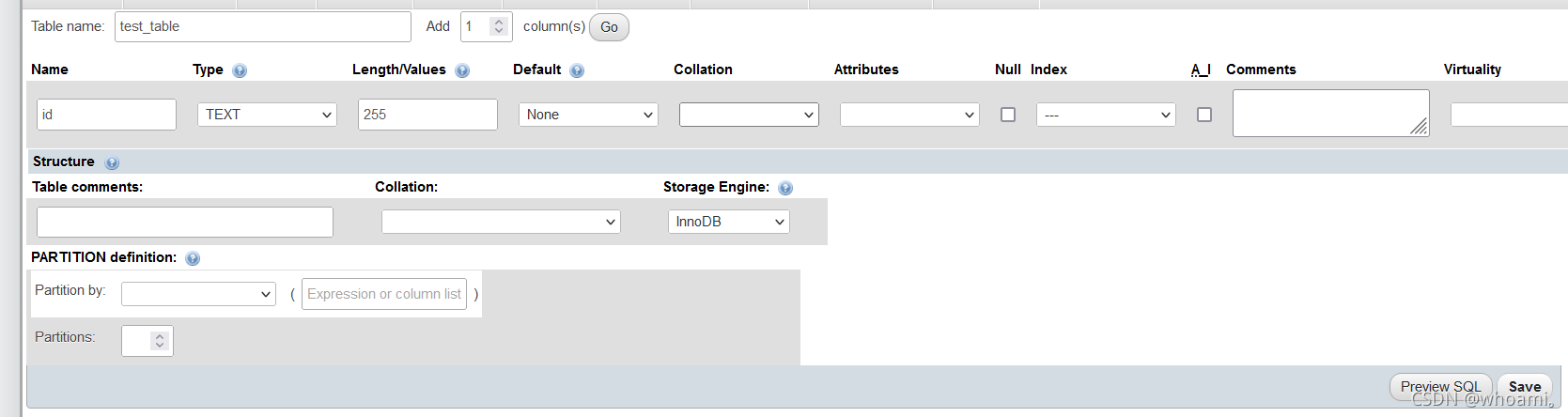Open the Partition by dropdown

click(x=198, y=294)
